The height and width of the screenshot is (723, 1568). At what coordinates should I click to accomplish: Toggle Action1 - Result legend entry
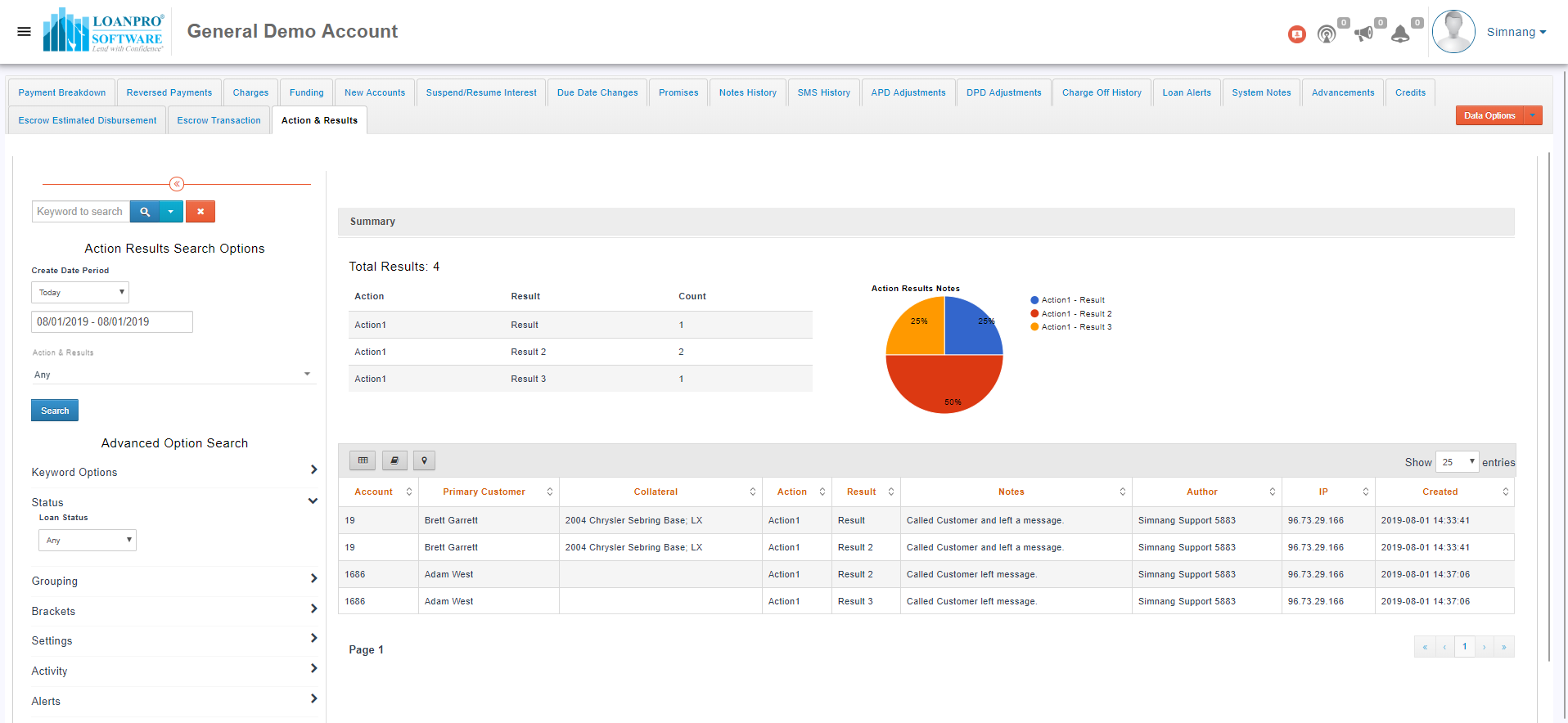(1068, 300)
